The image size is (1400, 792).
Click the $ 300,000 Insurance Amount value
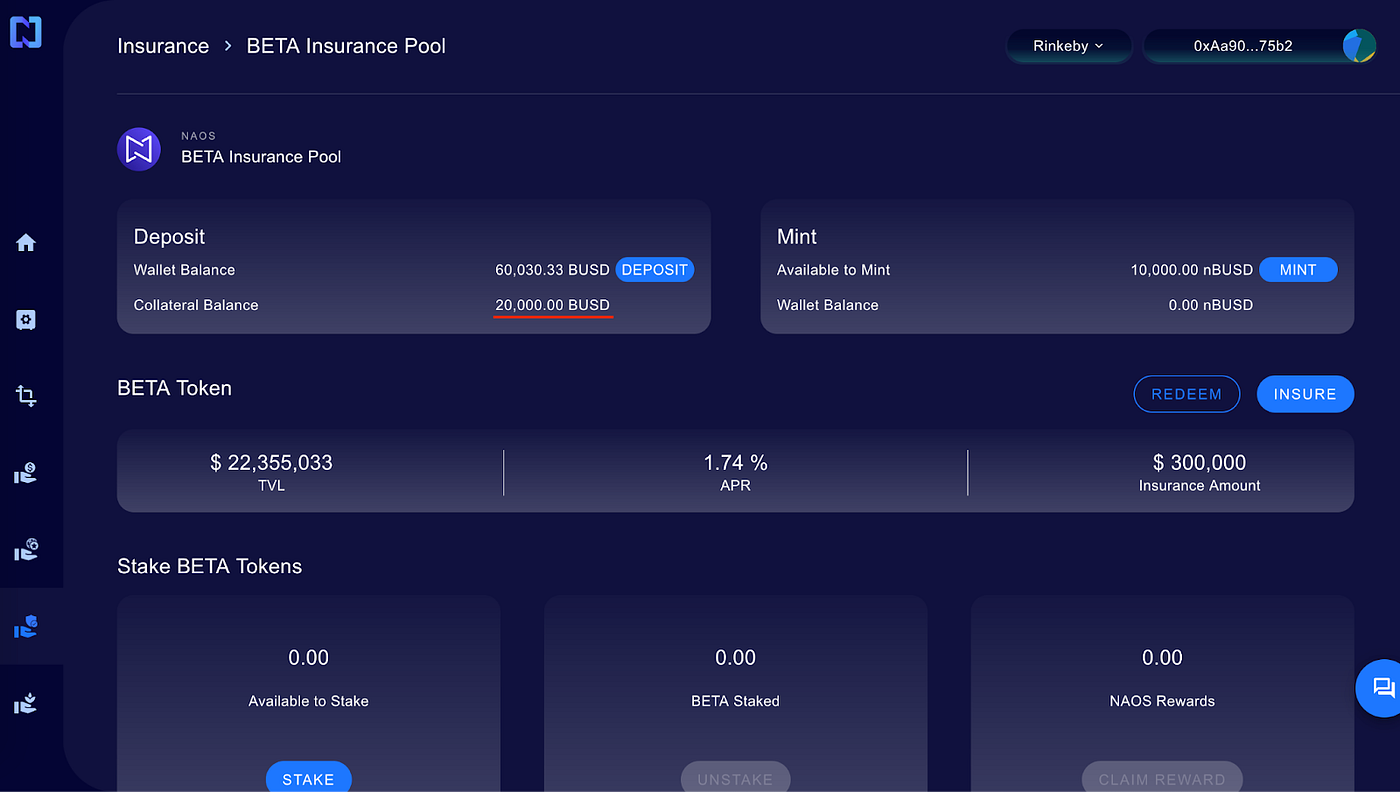[1199, 463]
